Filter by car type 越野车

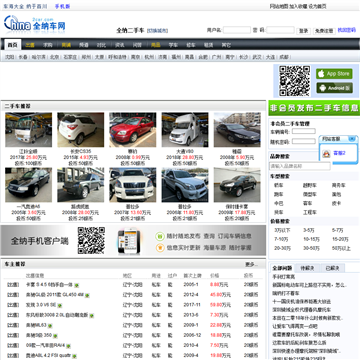pyautogui.click(x=310, y=185)
